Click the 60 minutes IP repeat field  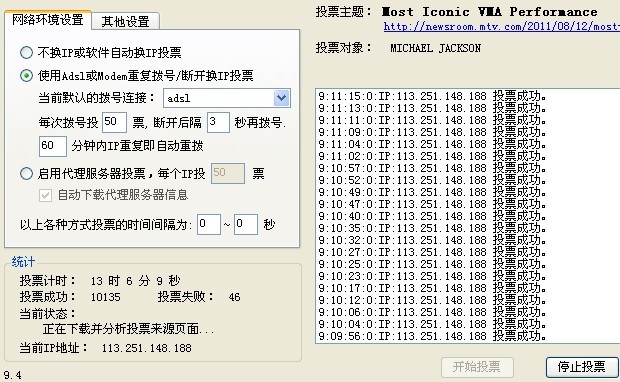click(53, 146)
